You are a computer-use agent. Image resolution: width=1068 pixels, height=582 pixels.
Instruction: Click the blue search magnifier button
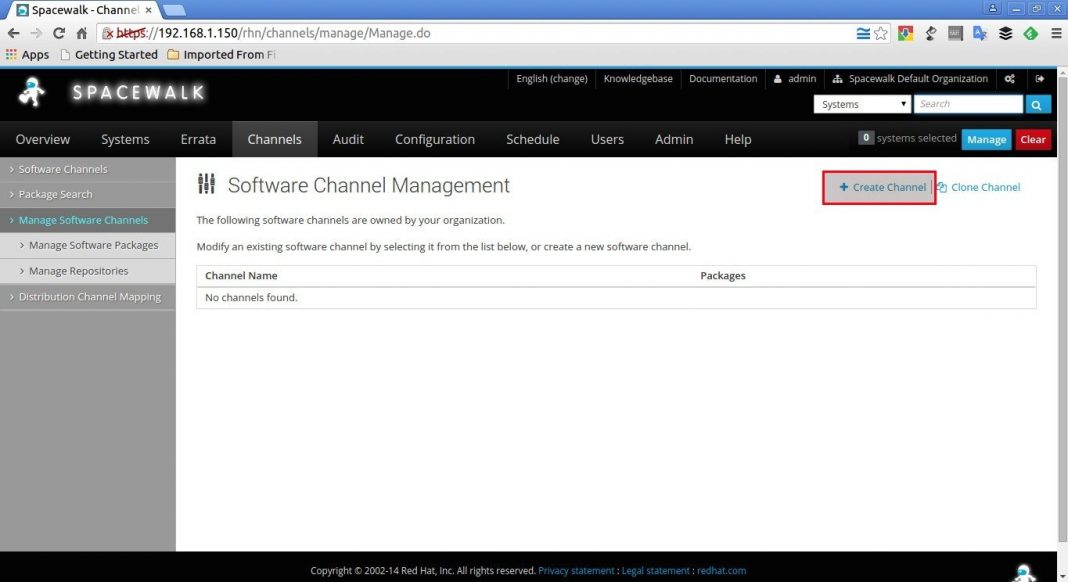click(x=1037, y=103)
